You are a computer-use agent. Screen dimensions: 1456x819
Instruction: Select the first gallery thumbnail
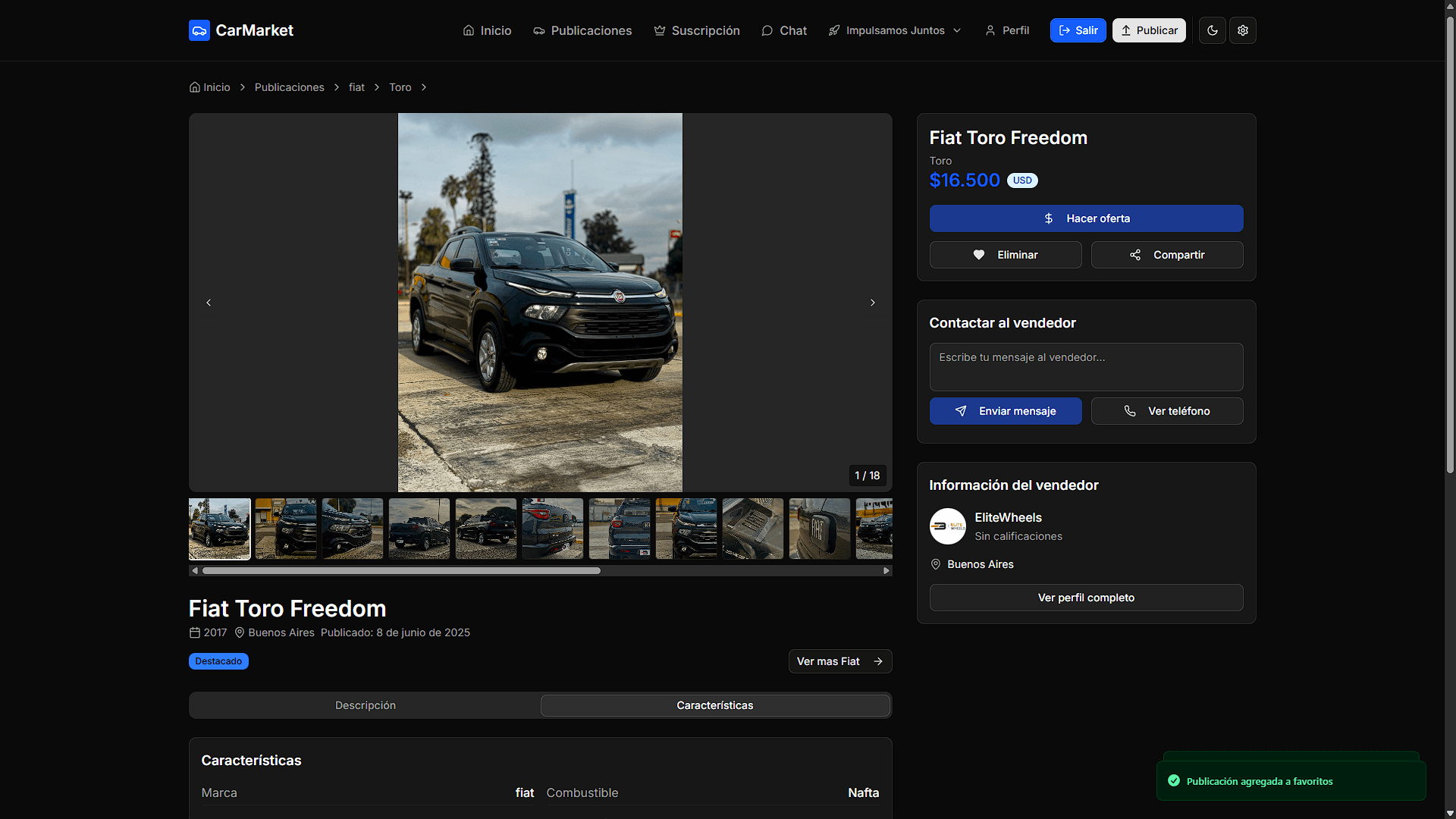220,529
